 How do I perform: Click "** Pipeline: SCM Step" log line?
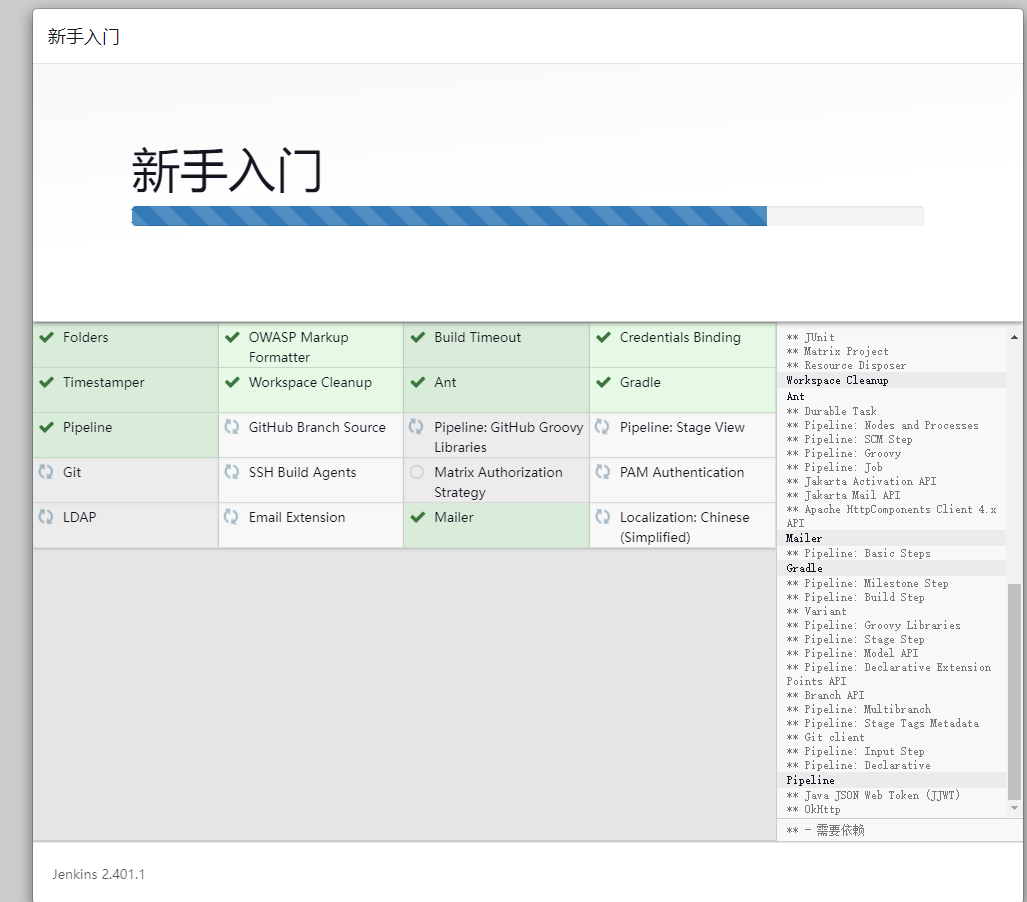849,440
